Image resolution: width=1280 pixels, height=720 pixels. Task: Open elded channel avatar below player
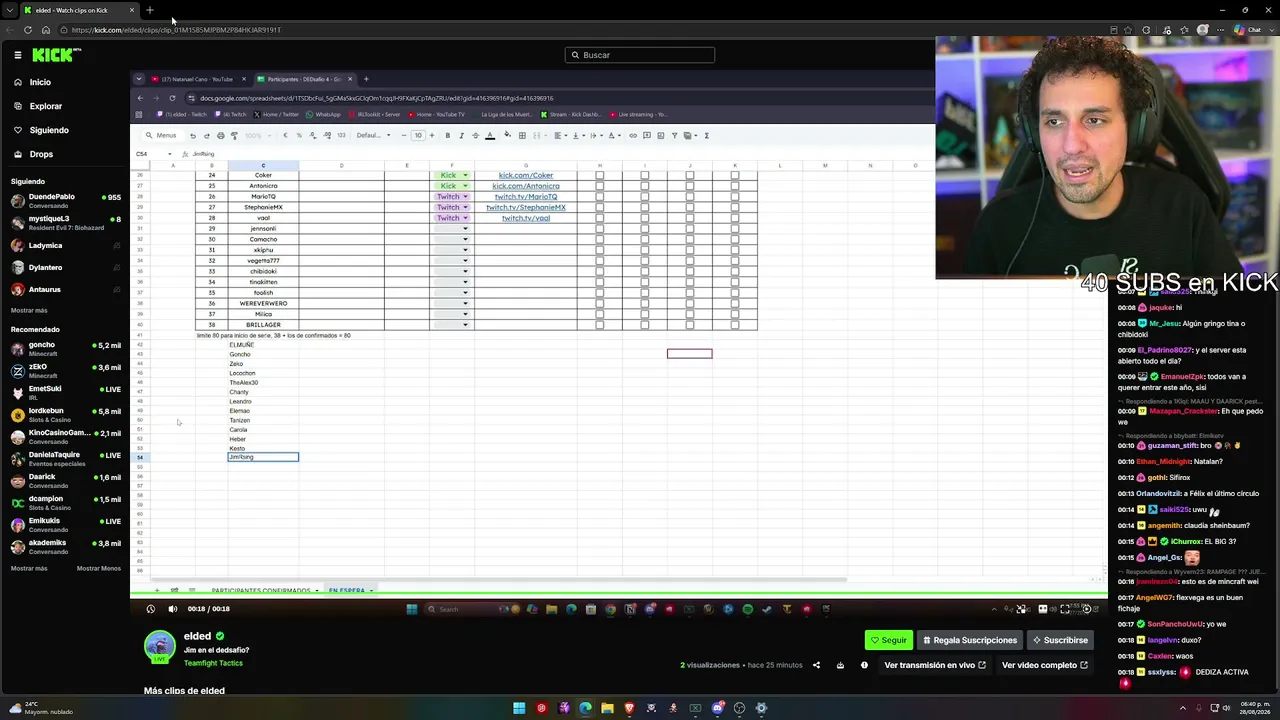(x=160, y=647)
